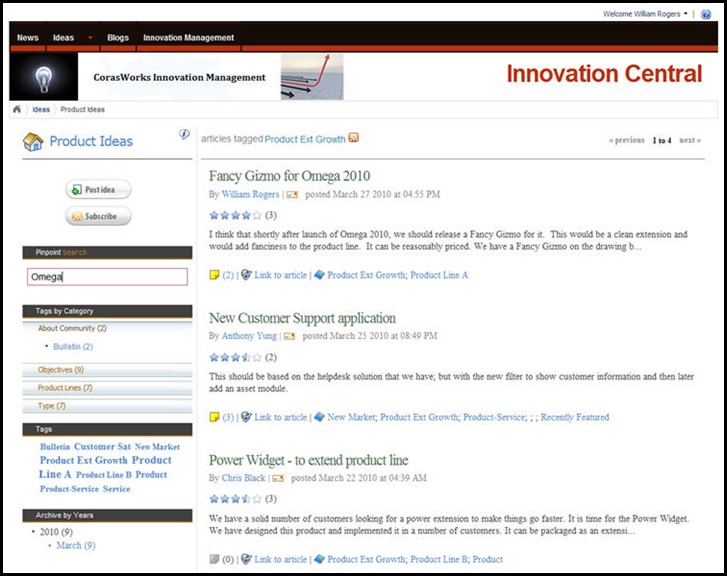Screen dimensions: 727x576
Task: Click the email icon beside Anthony Yung
Action: click(291, 337)
